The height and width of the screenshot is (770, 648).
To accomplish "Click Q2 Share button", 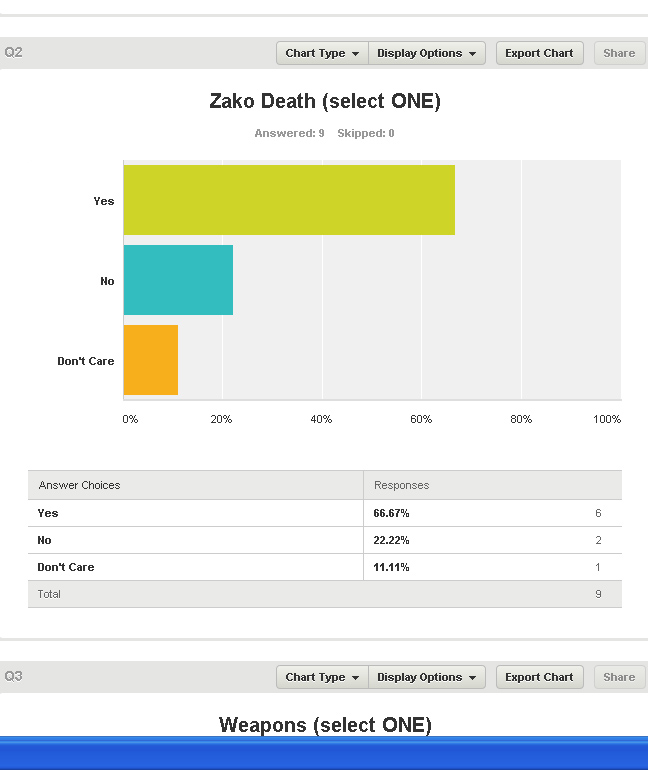I will (619, 53).
